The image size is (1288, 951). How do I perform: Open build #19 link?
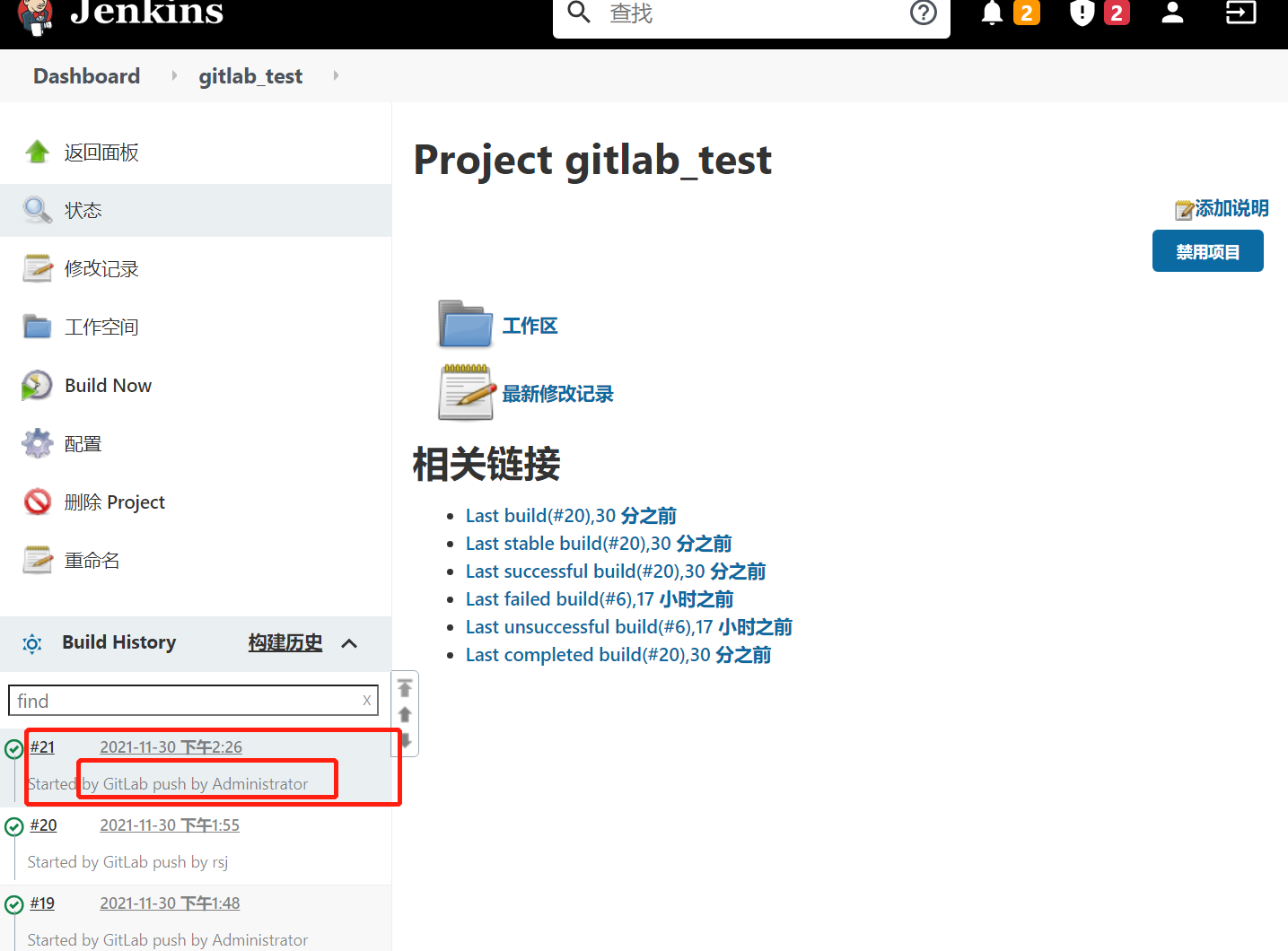click(42, 903)
